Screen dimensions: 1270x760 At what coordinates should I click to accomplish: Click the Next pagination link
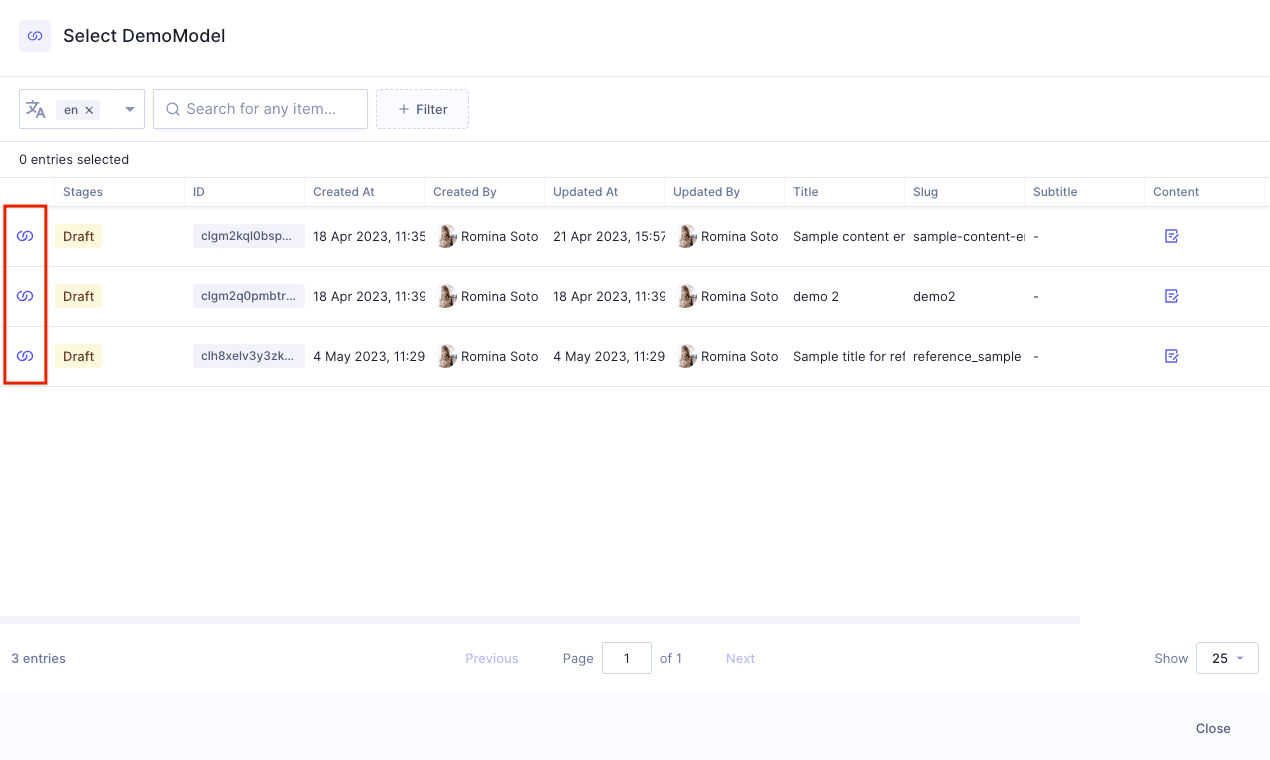(x=740, y=658)
